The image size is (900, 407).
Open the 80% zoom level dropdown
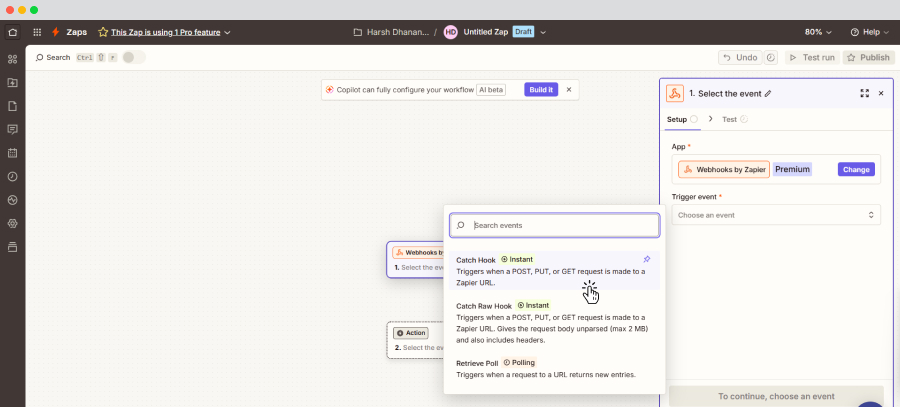click(819, 32)
